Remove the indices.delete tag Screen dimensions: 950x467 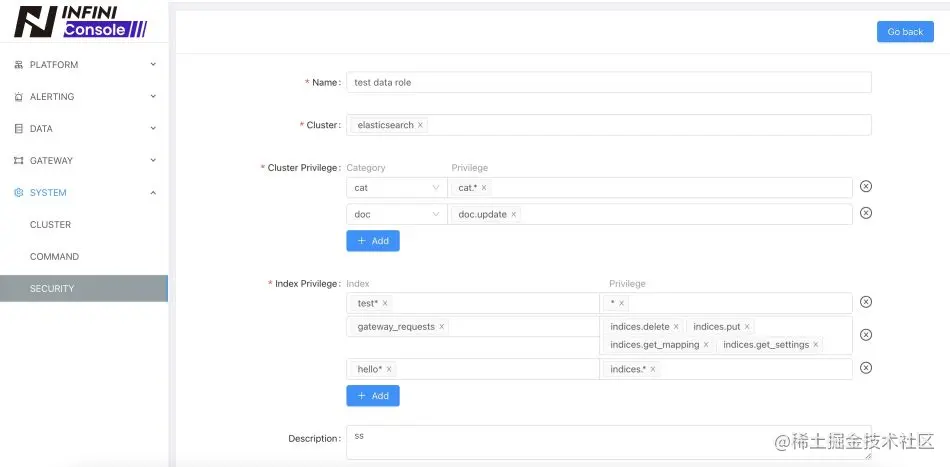676,326
